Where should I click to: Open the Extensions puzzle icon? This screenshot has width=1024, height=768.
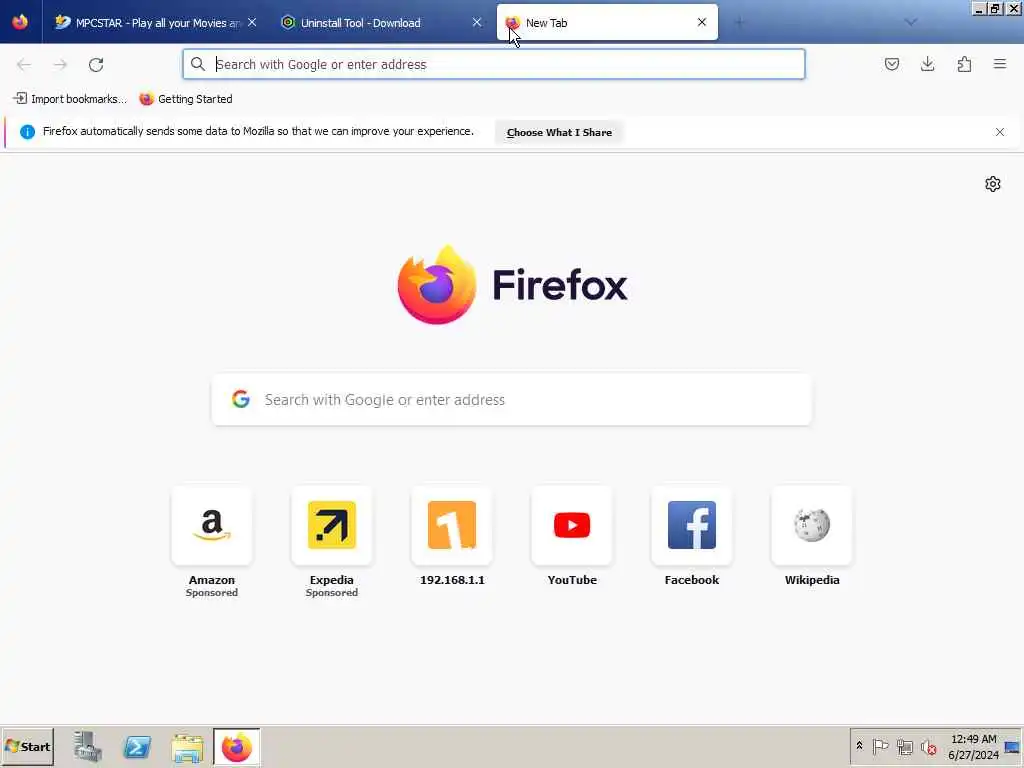[964, 64]
